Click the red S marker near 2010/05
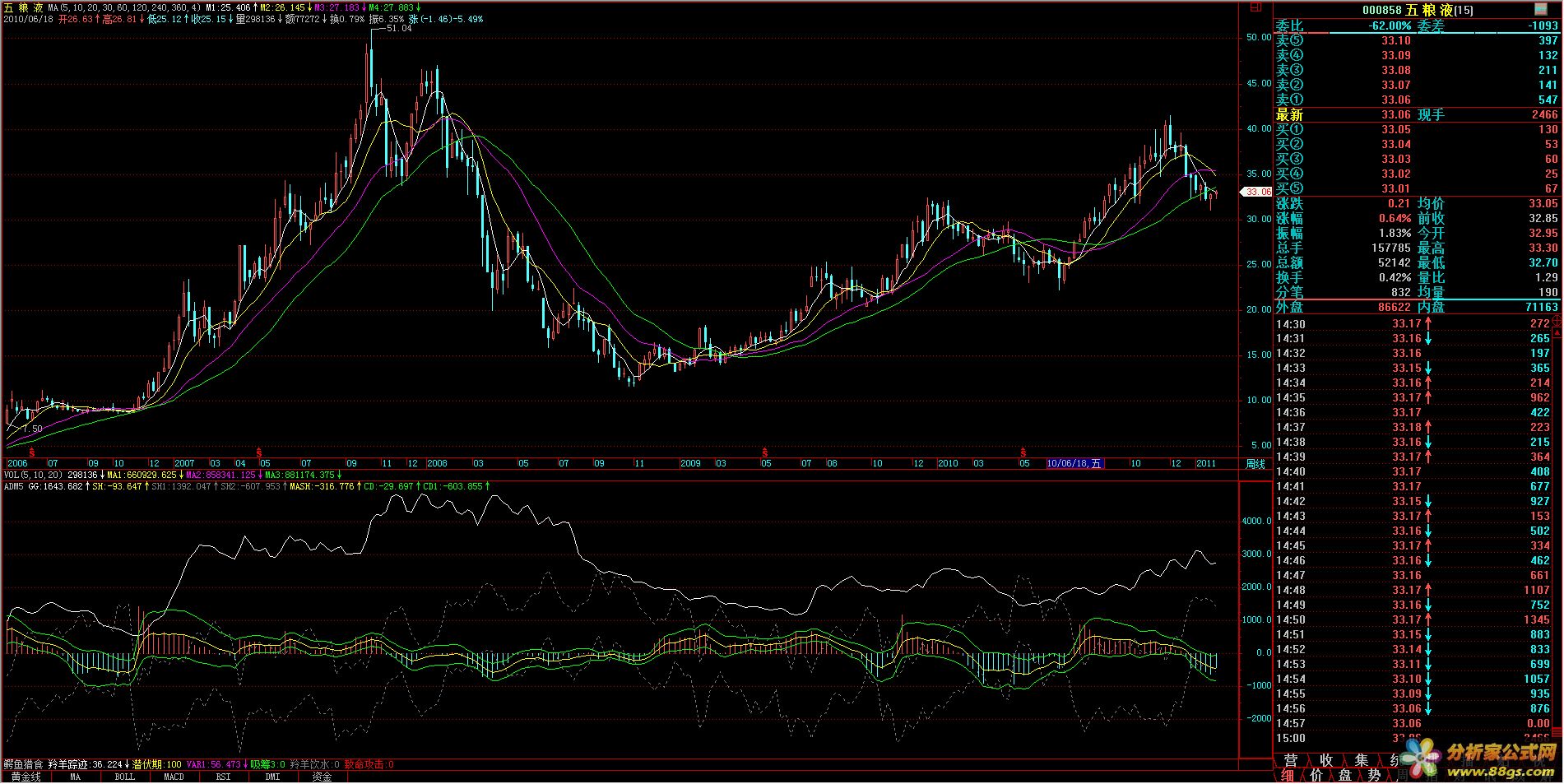This screenshot has height=784, width=1564. [x=1023, y=452]
